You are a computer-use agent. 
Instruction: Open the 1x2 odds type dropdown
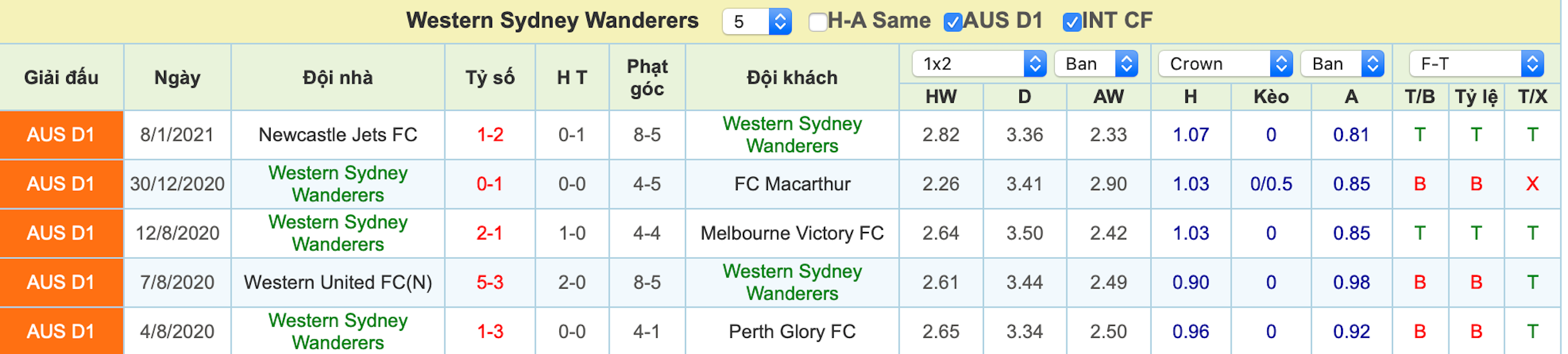pyautogui.click(x=979, y=64)
